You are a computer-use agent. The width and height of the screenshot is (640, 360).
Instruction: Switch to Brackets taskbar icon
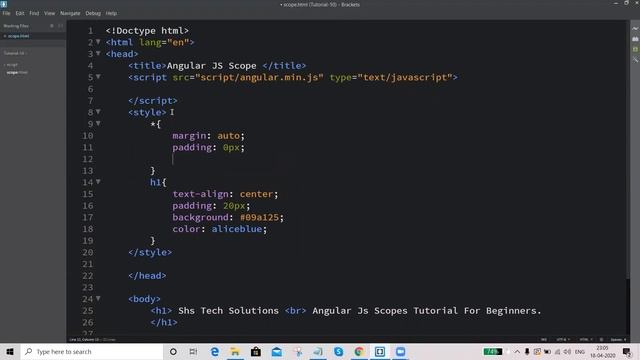point(380,351)
